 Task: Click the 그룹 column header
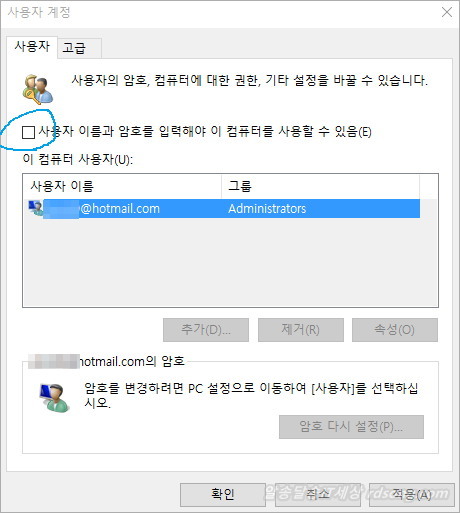(x=320, y=186)
